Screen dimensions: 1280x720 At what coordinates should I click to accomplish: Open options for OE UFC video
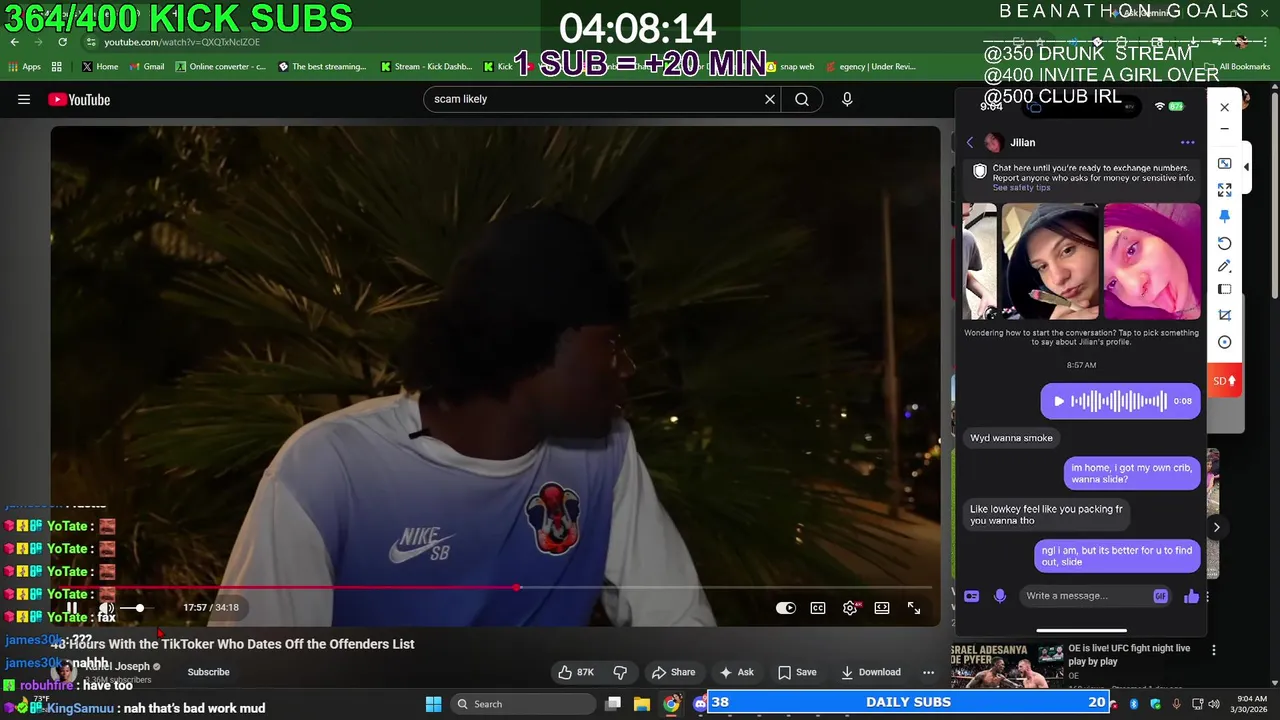[1213, 650]
